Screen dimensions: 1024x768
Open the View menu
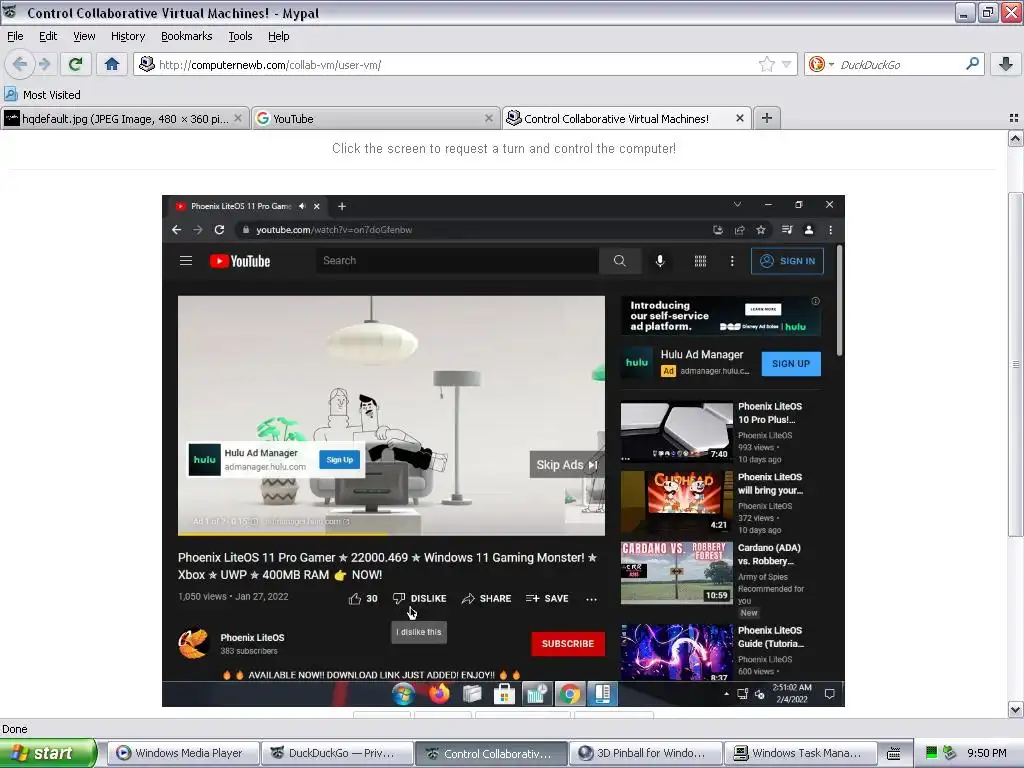[84, 36]
